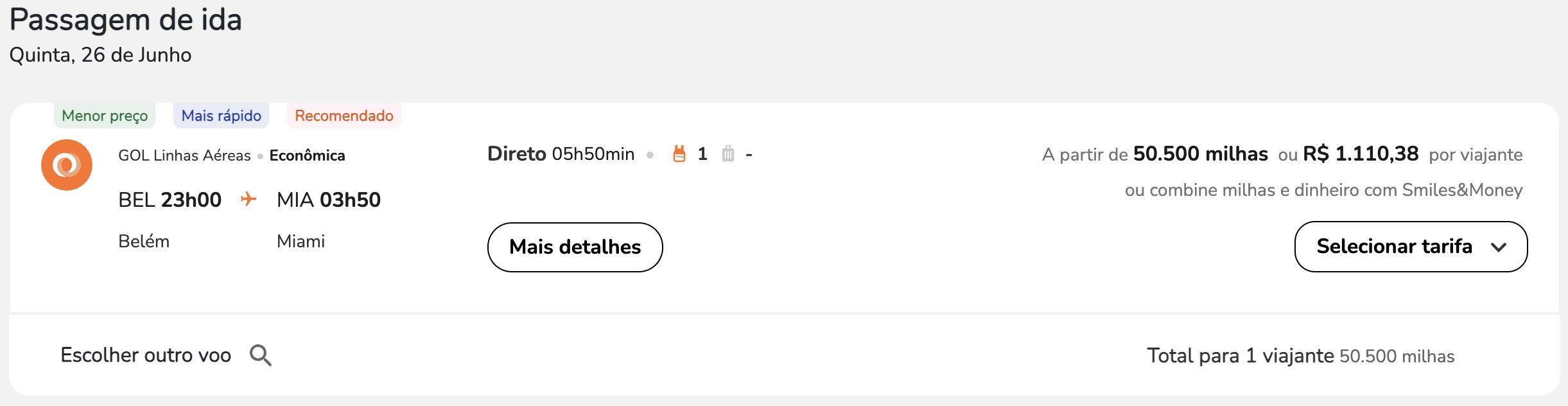The width and height of the screenshot is (1568, 406).
Task: Select the Recomendado tag
Action: coord(344,116)
